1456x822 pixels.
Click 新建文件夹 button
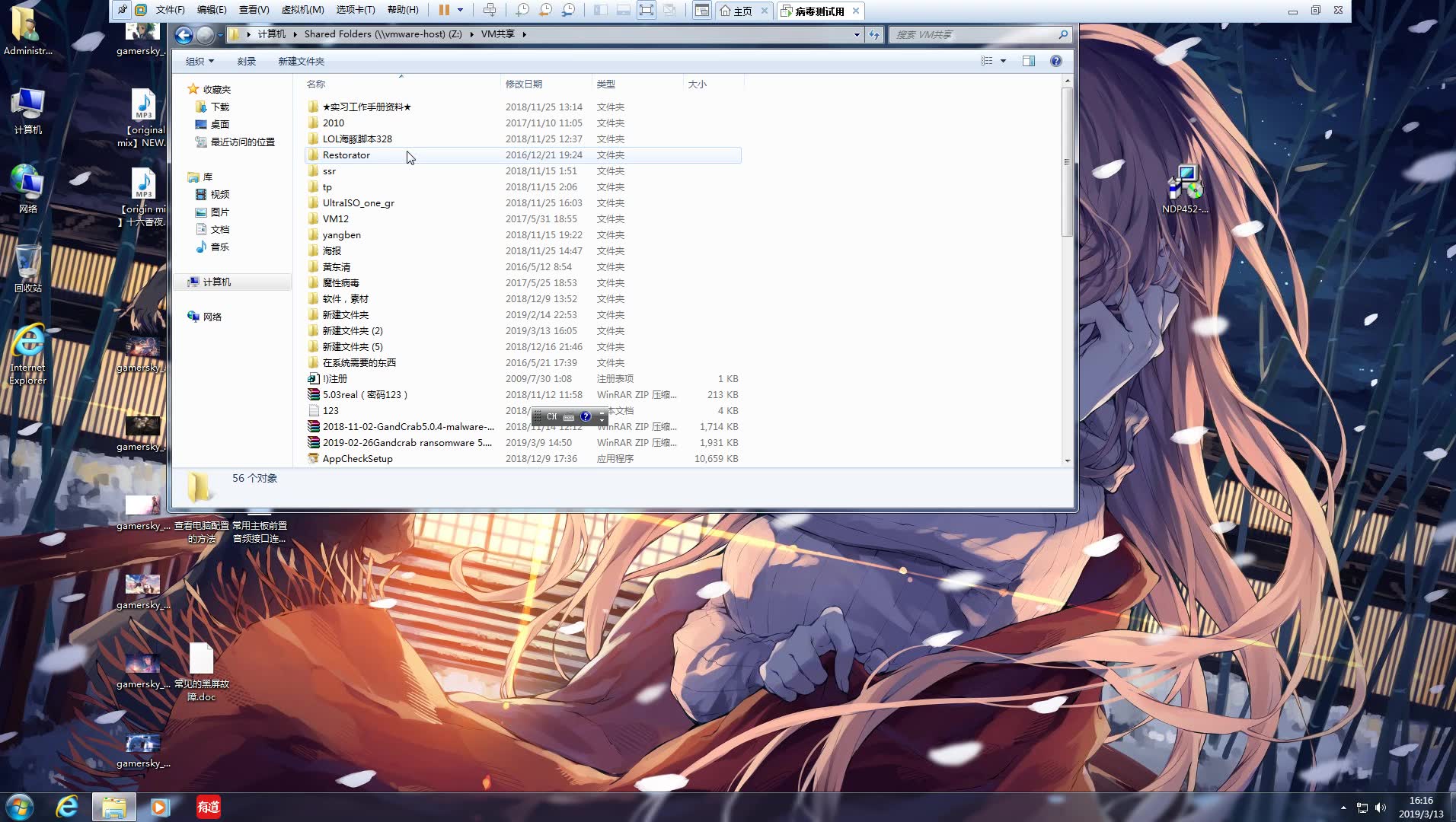(302, 61)
